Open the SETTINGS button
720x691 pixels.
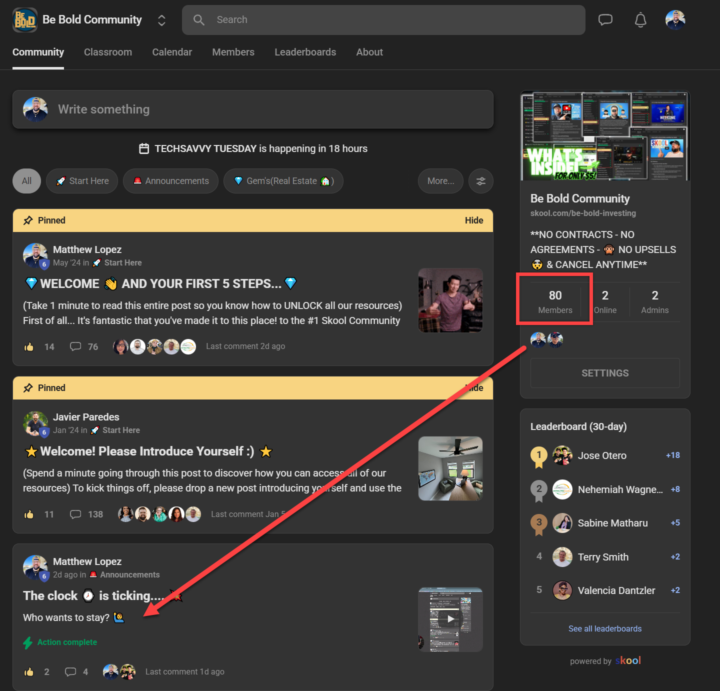[605, 373]
